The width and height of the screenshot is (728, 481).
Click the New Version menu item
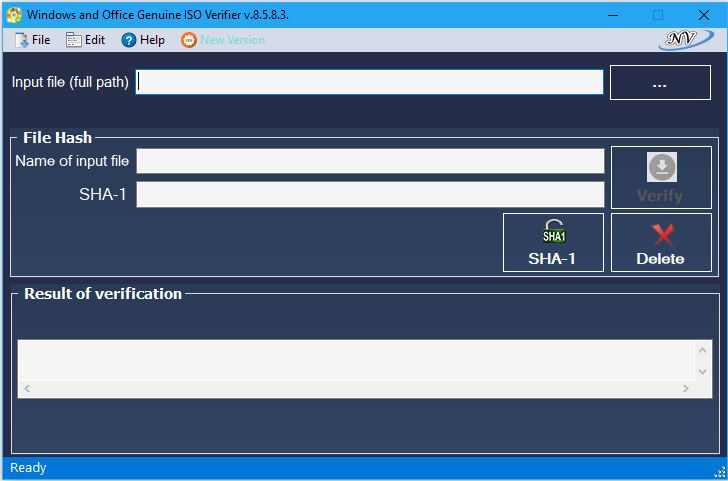click(x=223, y=40)
